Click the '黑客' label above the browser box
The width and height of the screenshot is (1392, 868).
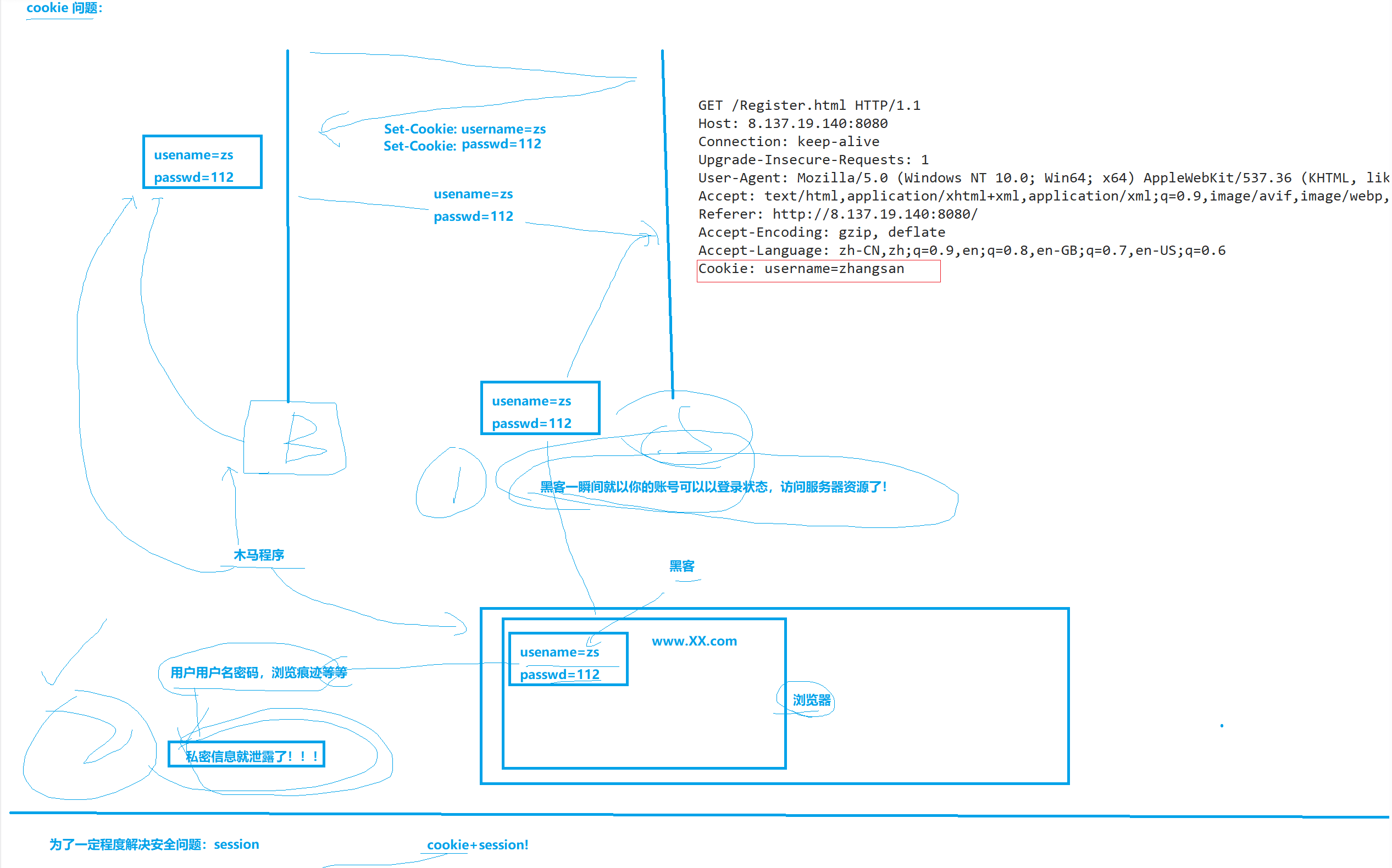click(x=681, y=566)
